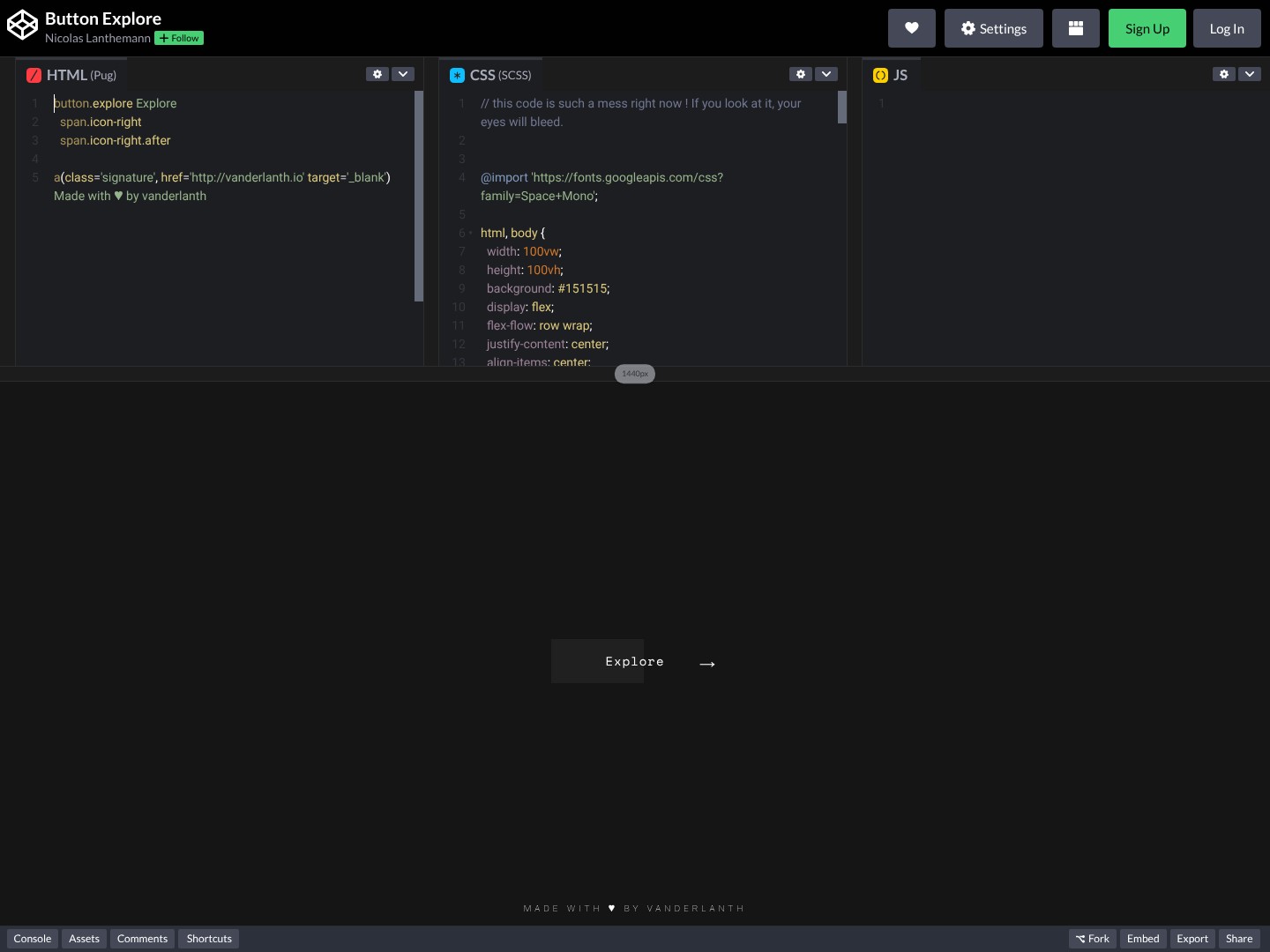Screen dimensions: 1270x952
Task: Expand the HTML editor dropdown chevron
Action: click(403, 74)
